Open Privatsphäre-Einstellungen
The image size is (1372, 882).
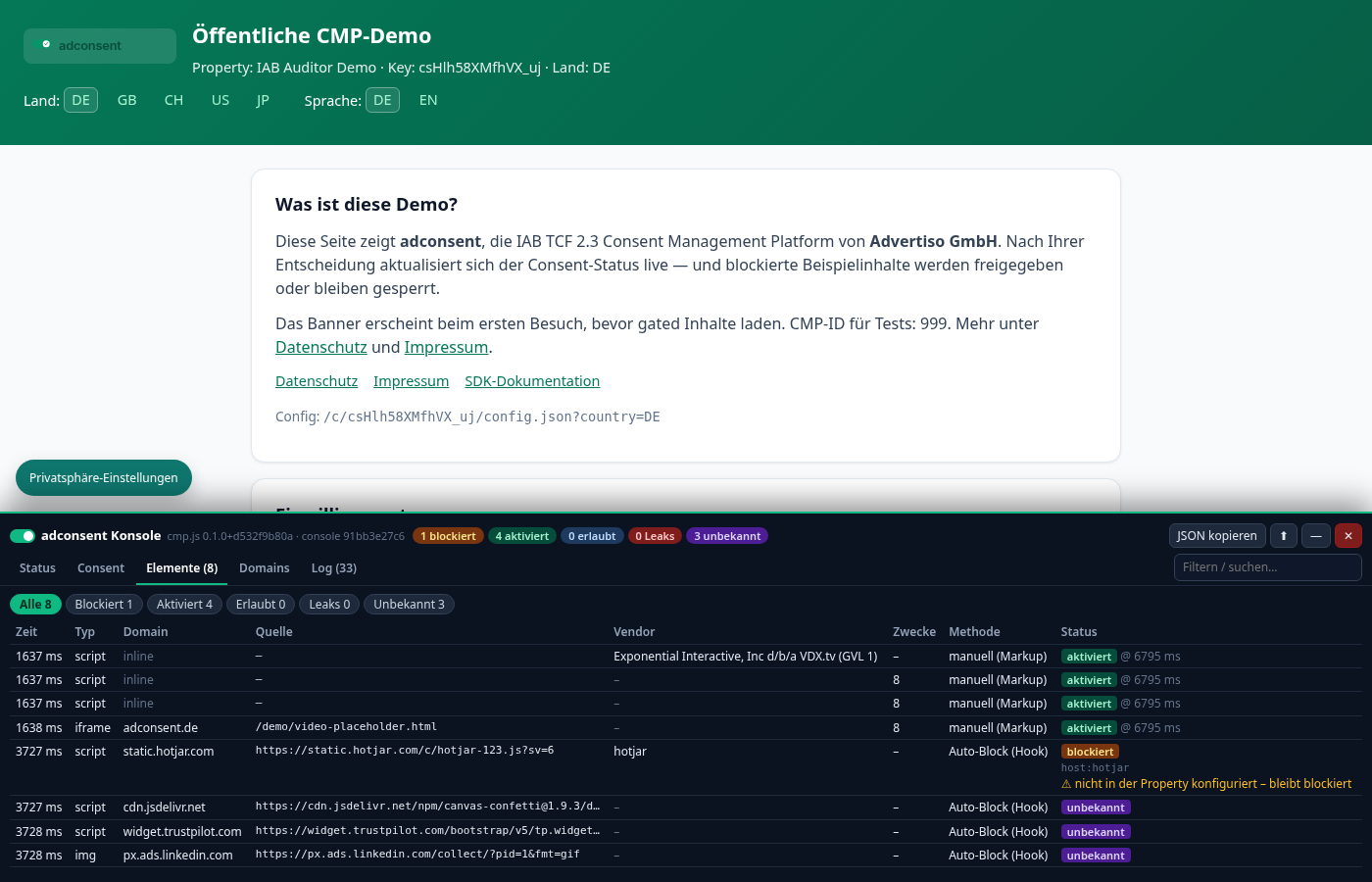coord(104,478)
